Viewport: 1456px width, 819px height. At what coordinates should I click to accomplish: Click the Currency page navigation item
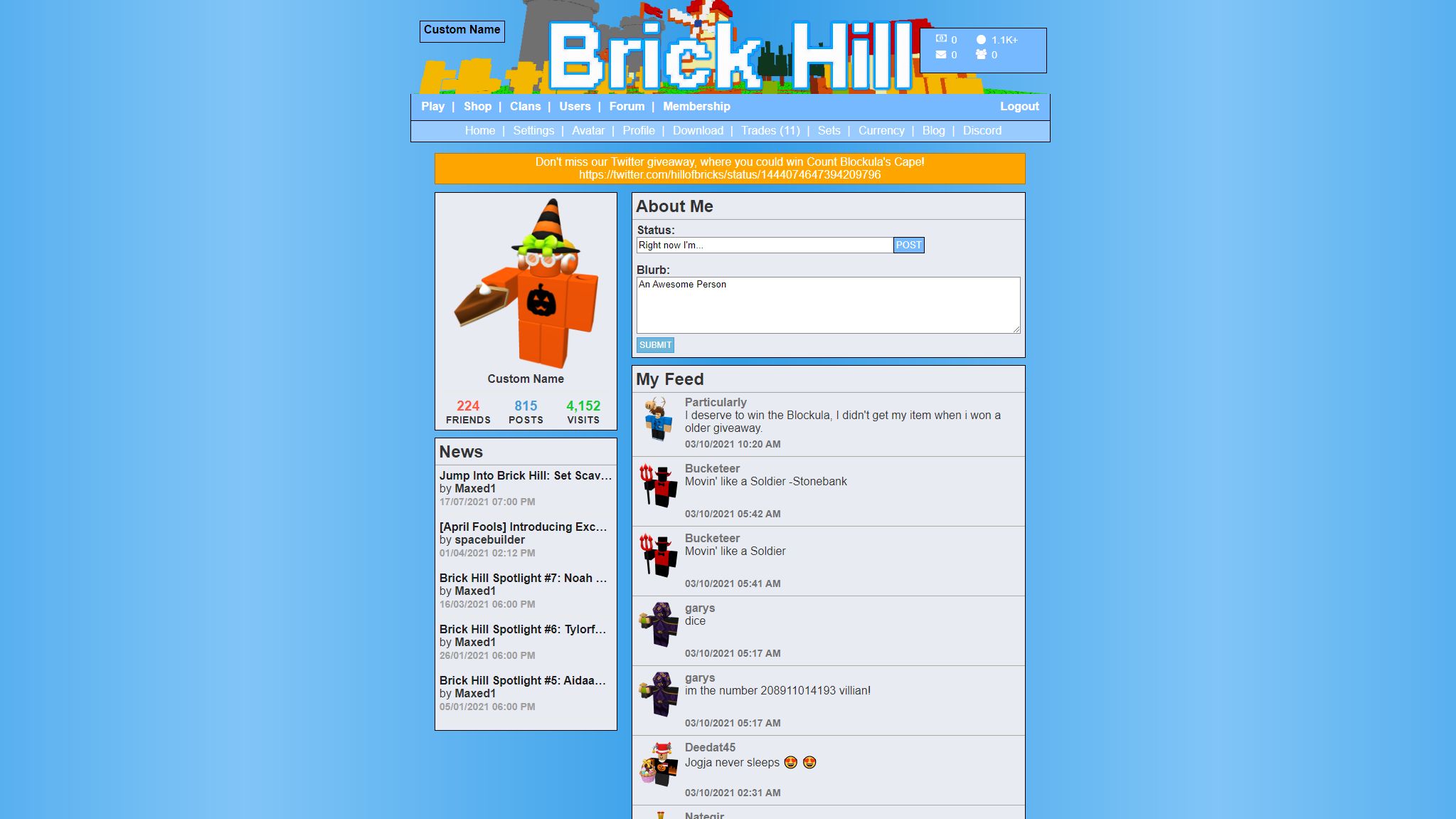pyautogui.click(x=880, y=130)
